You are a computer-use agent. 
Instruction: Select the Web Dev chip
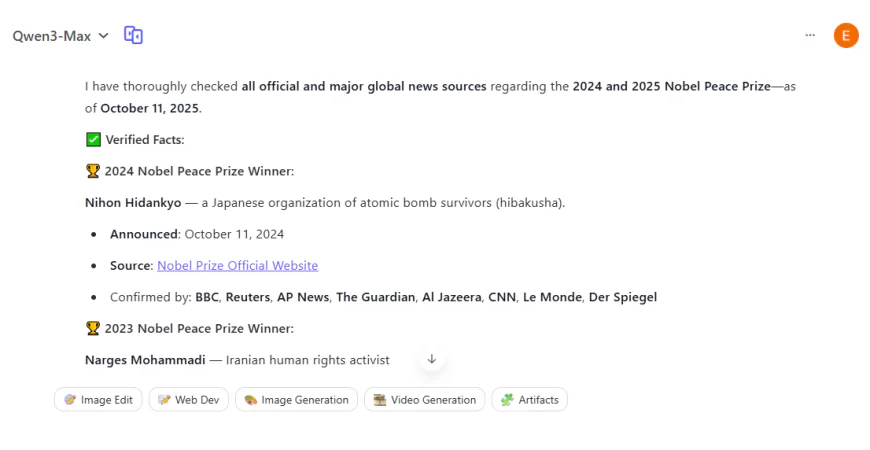pos(189,400)
